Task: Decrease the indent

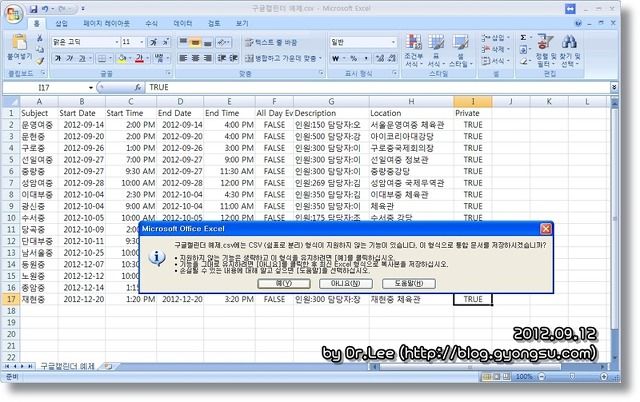Action: tap(222, 58)
